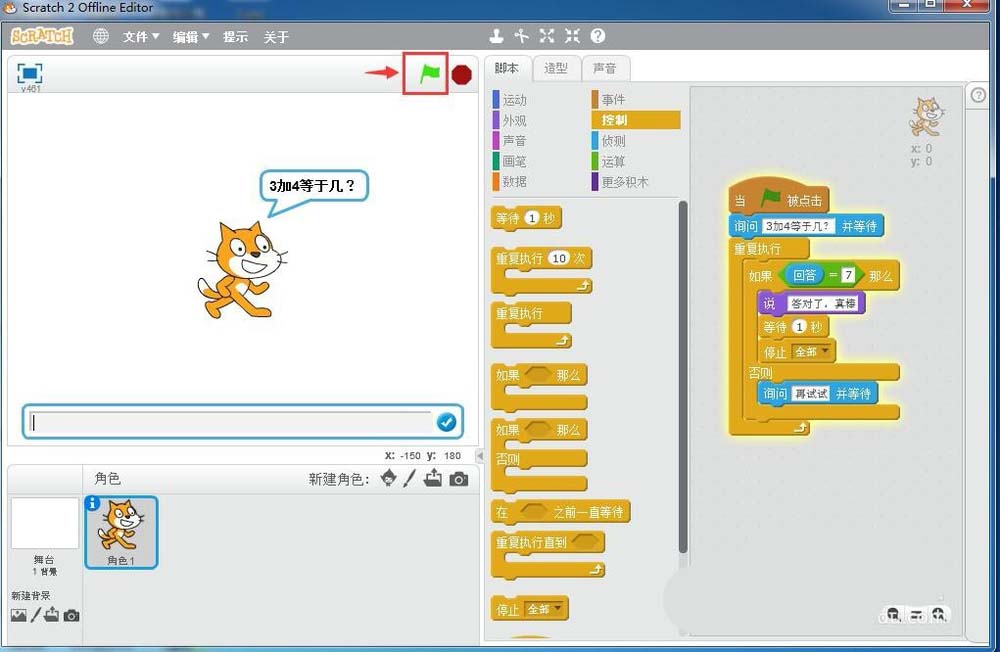Upload new backdrop from file
Image resolution: width=1000 pixels, height=652 pixels.
[52, 615]
